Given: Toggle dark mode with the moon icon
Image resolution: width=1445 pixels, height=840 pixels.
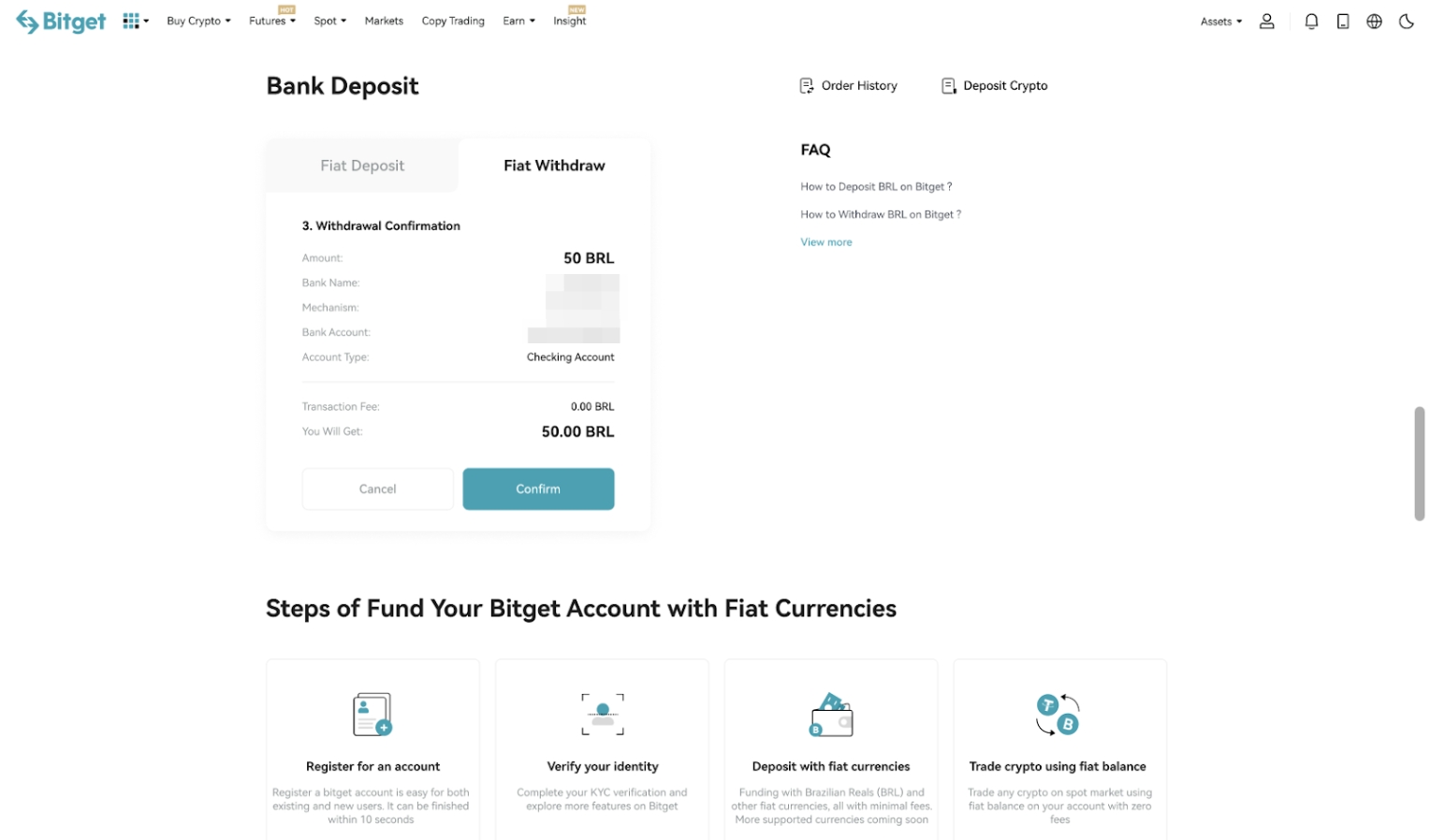Looking at the screenshot, I should click(1406, 21).
